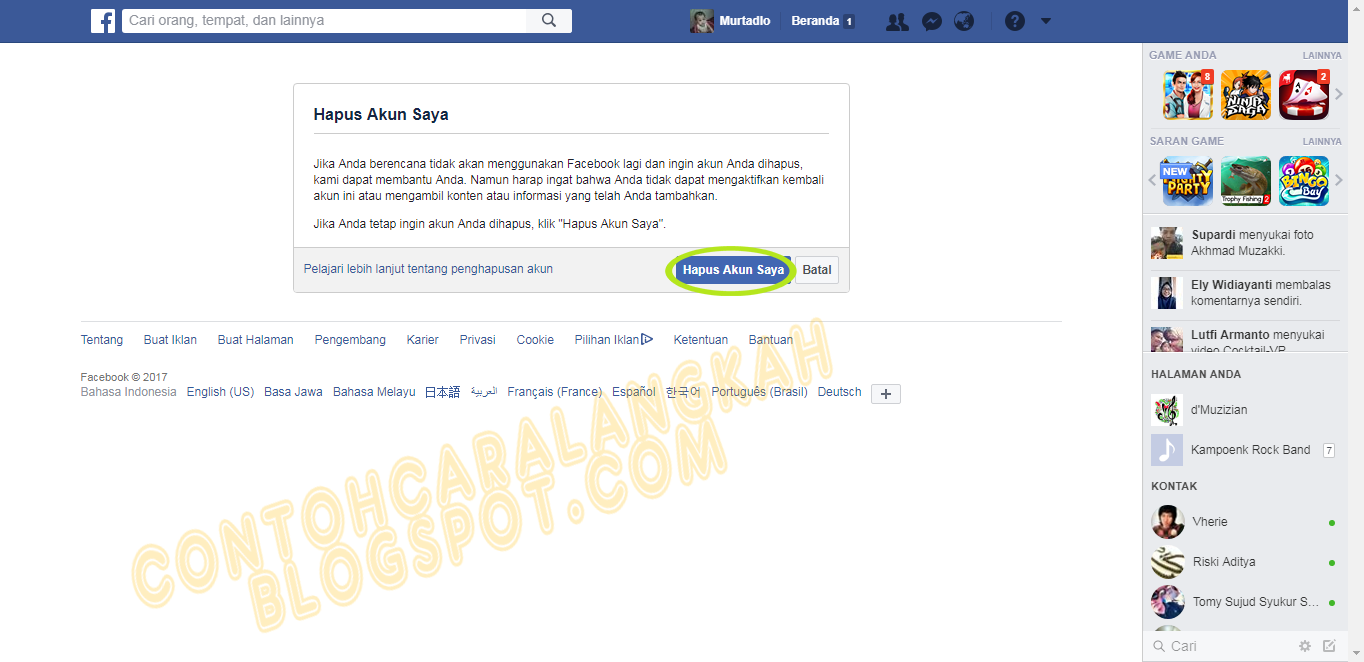The image size is (1364, 662).
Task: Open Friend Requests icon
Action: click(x=897, y=21)
